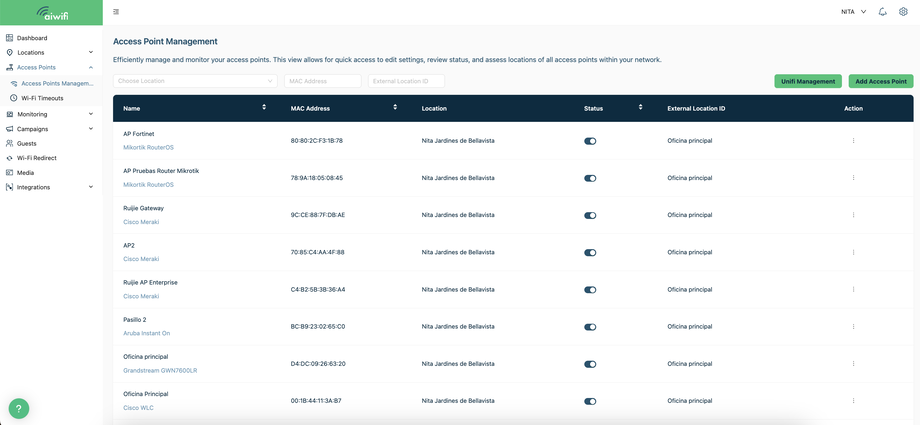920x425 pixels.
Task: Open action menu for AP Pruebas Router Mikrotik
Action: [x=853, y=178]
